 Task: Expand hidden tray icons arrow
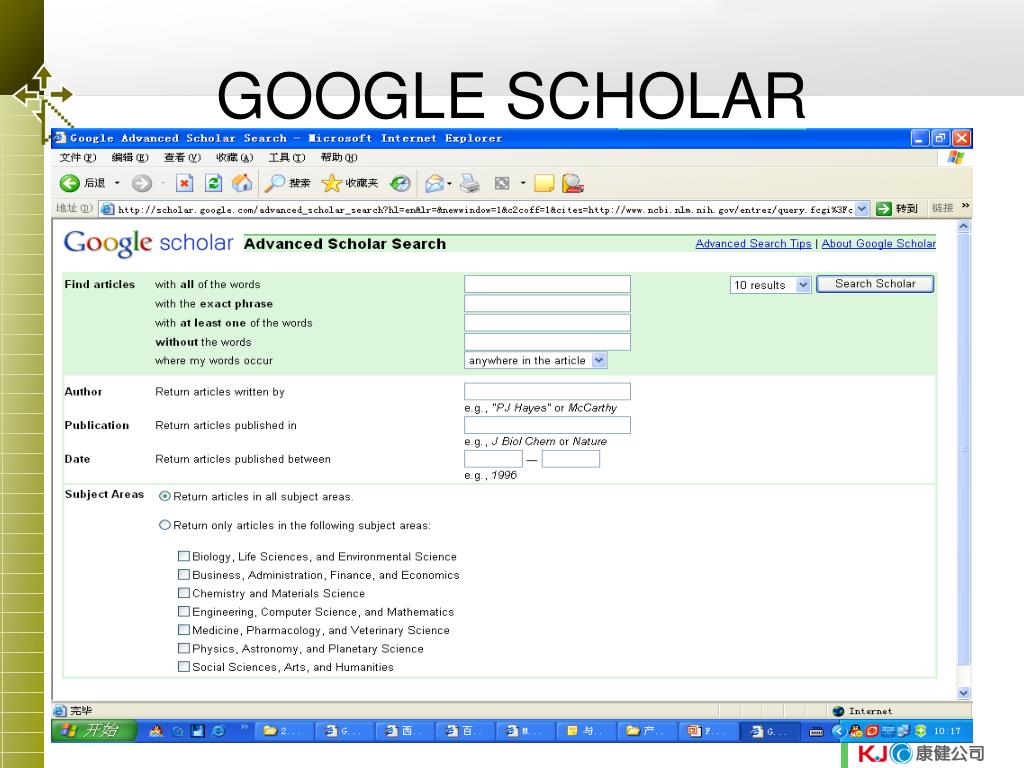(839, 731)
